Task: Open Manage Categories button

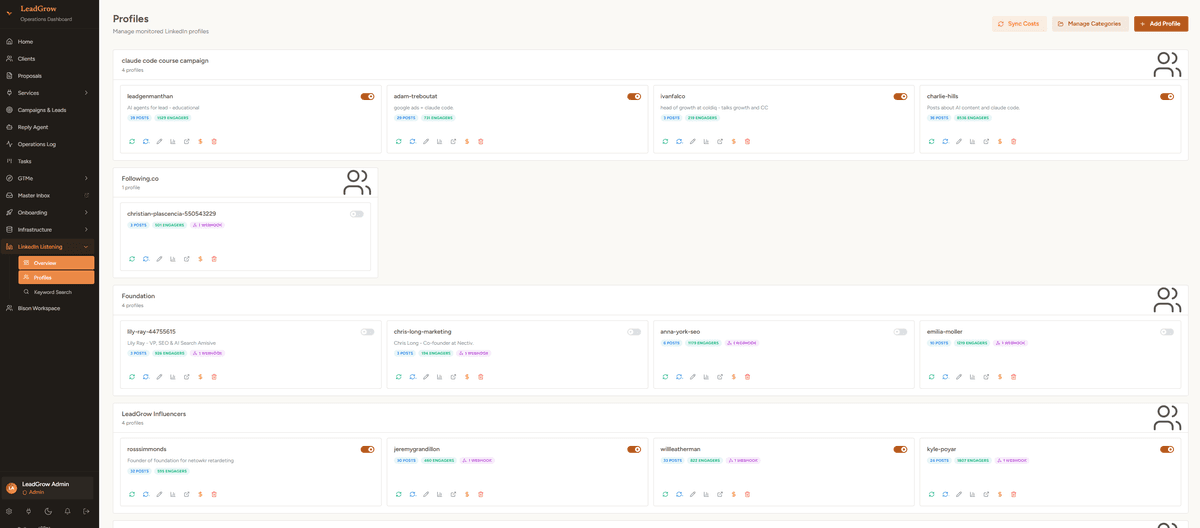Action: click(1090, 23)
